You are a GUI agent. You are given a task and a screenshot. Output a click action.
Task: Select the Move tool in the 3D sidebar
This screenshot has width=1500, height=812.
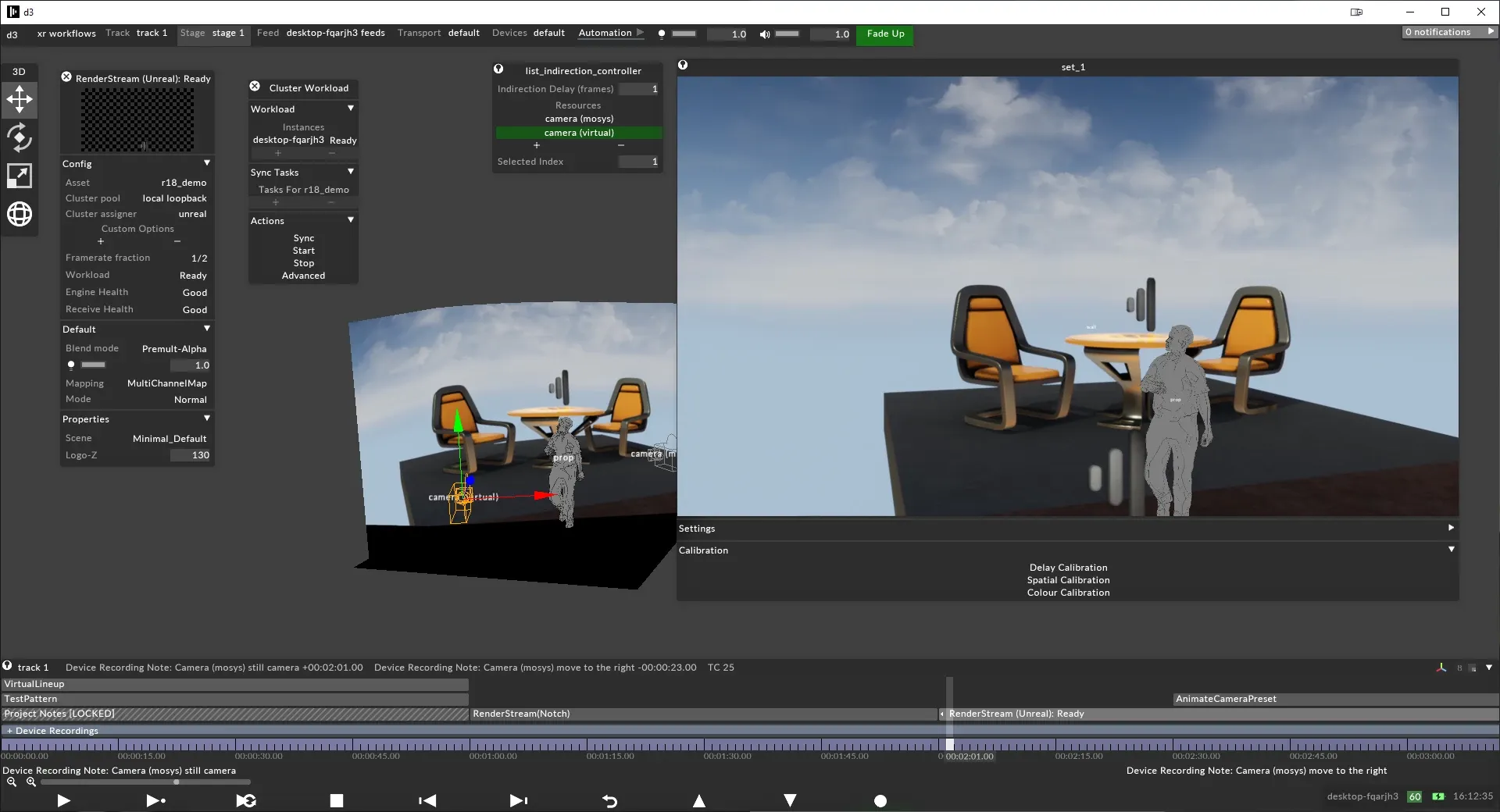(19, 99)
